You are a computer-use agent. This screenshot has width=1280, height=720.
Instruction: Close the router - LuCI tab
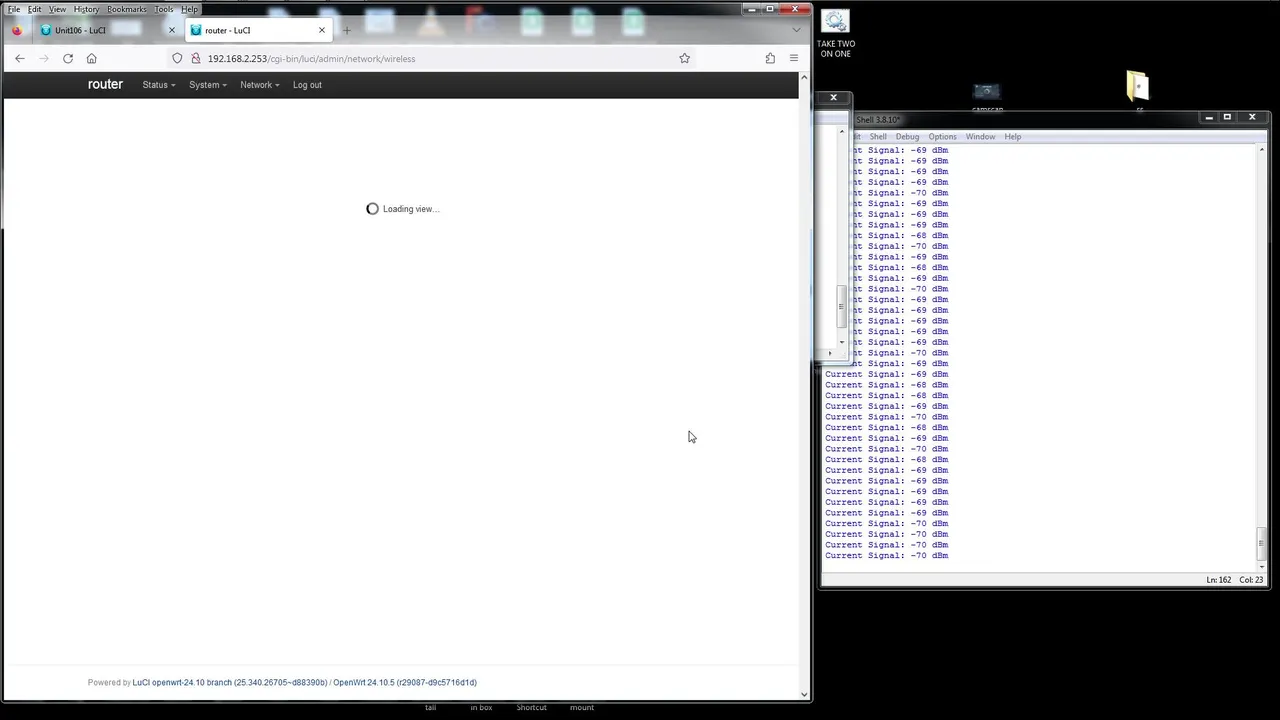[x=322, y=30]
